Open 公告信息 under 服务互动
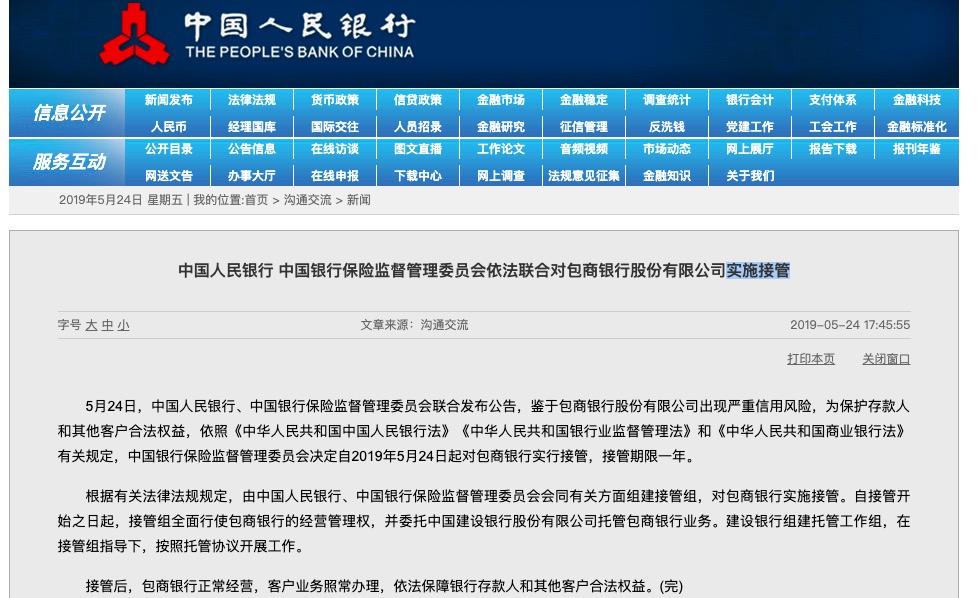977x598 pixels. point(252,149)
